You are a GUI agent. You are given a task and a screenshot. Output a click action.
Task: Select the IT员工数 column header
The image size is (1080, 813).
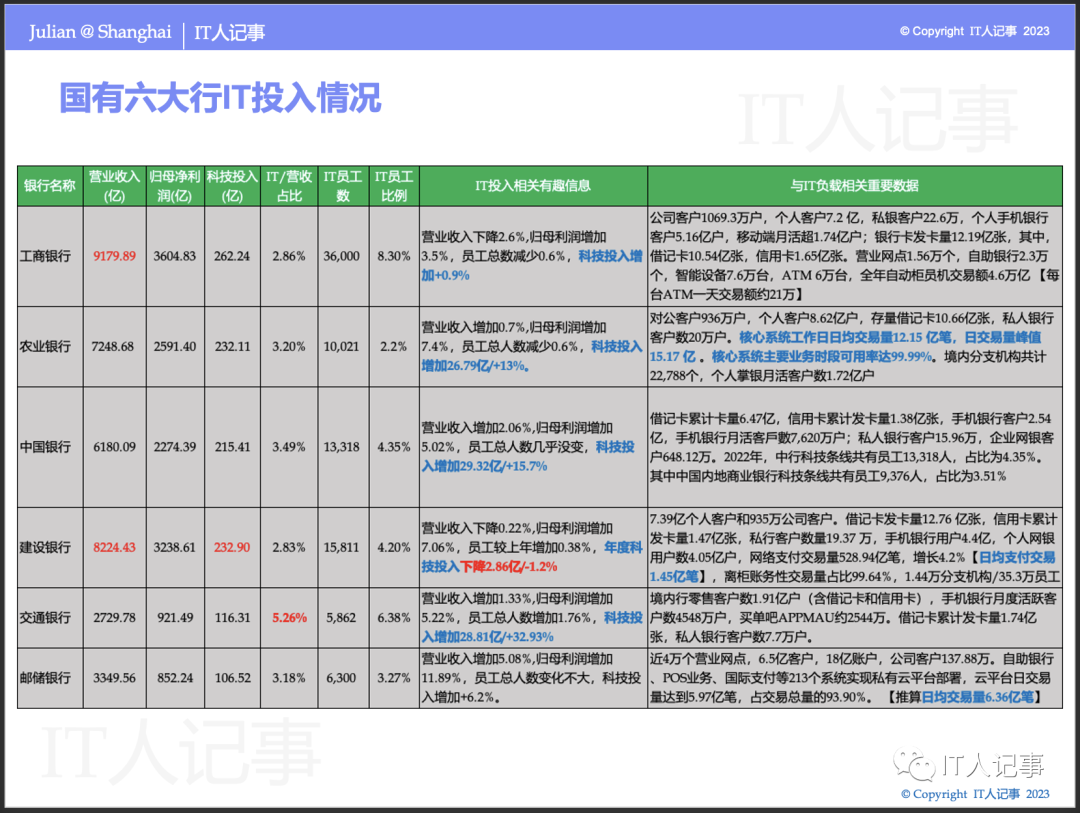click(343, 186)
